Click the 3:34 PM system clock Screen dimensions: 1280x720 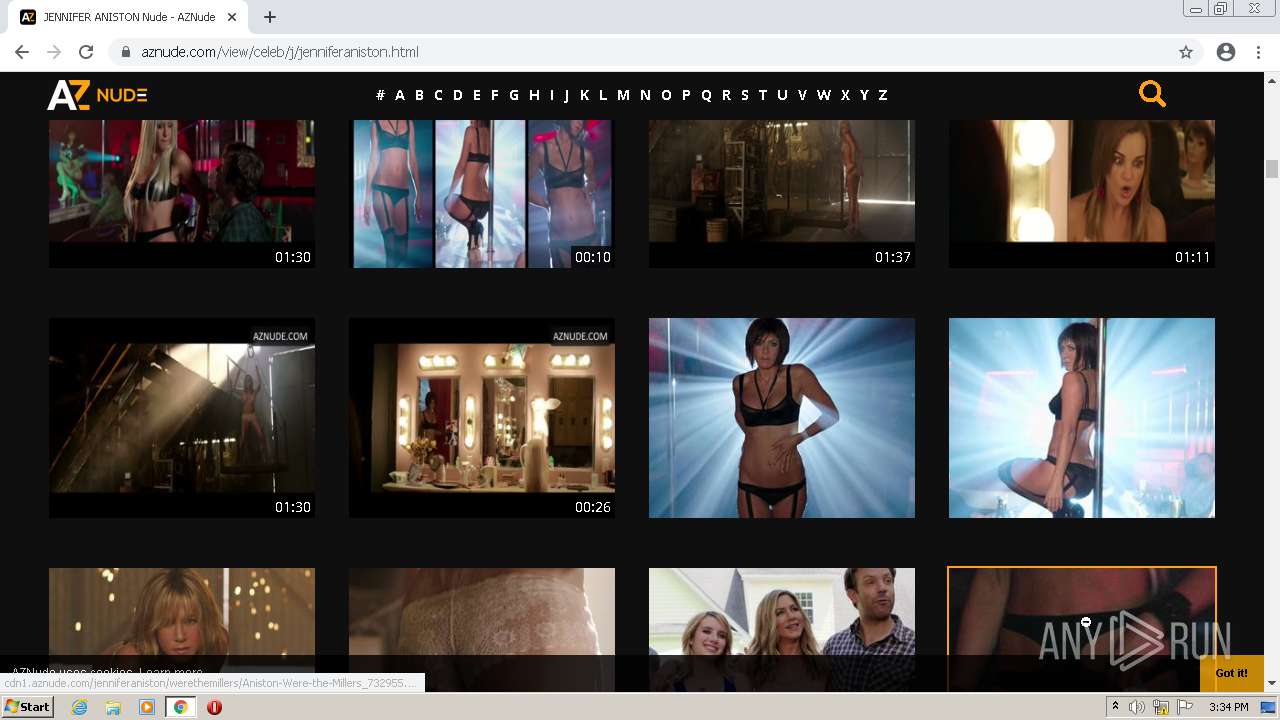1228,707
